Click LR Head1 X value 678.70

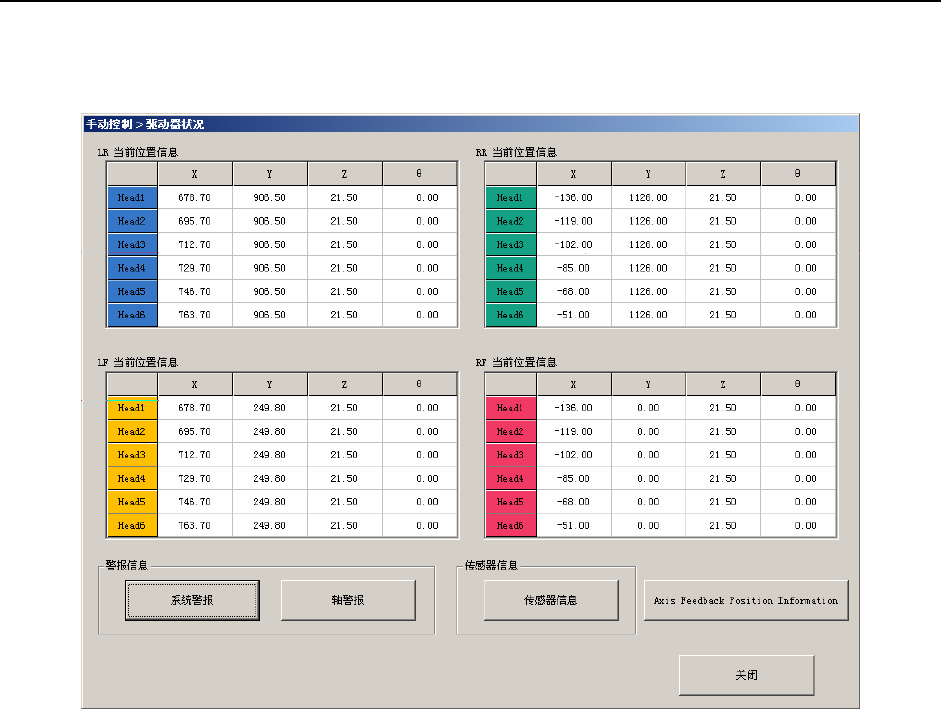195,198
